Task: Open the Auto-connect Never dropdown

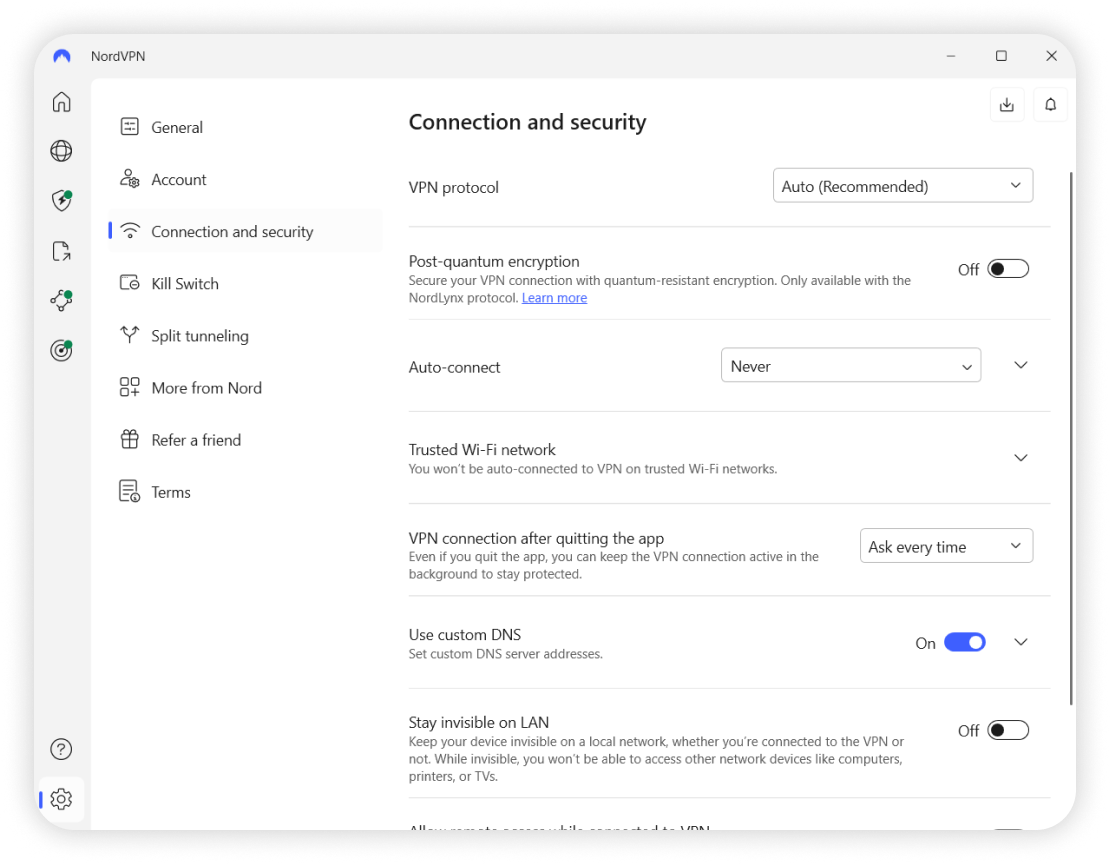Action: pyautogui.click(x=850, y=366)
